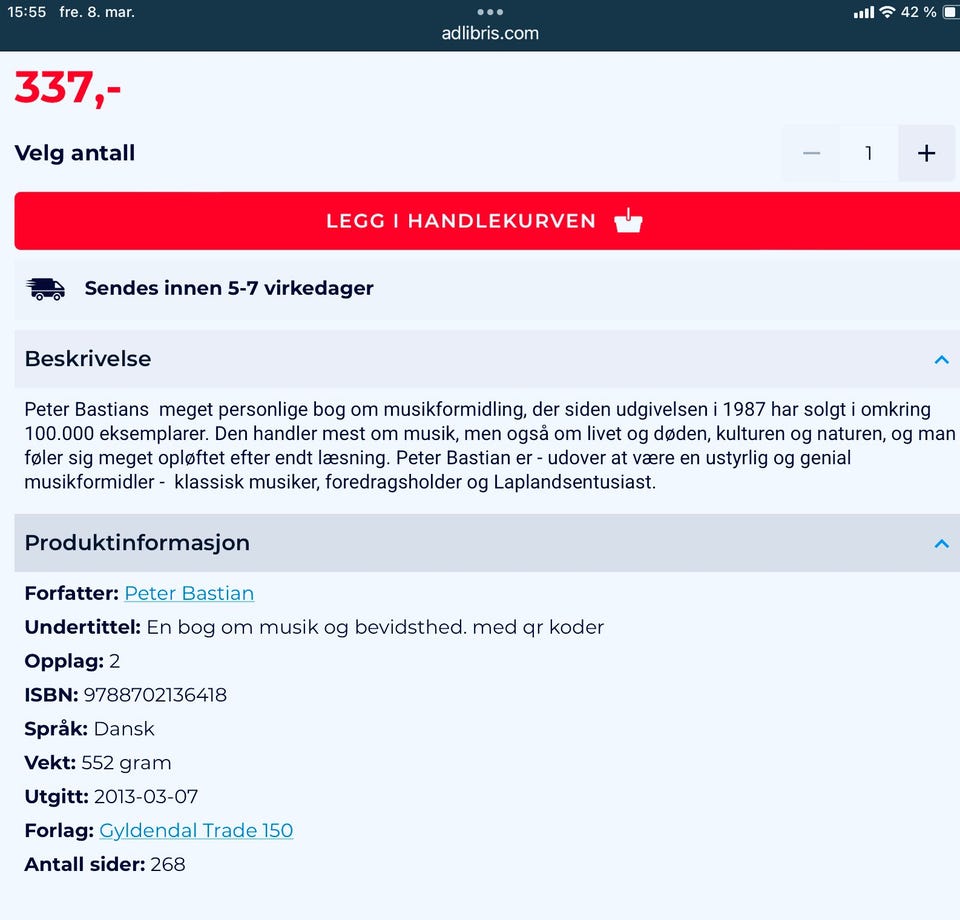Collapse the Beskrivelse section chevron

click(942, 359)
